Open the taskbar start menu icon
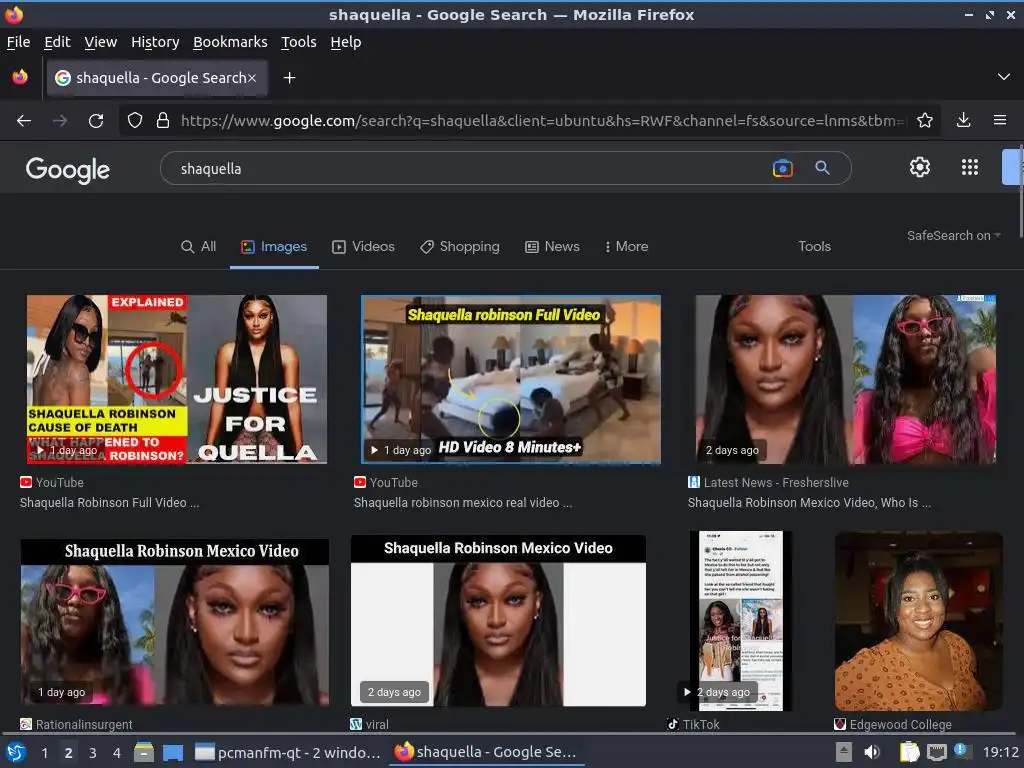 [16, 752]
